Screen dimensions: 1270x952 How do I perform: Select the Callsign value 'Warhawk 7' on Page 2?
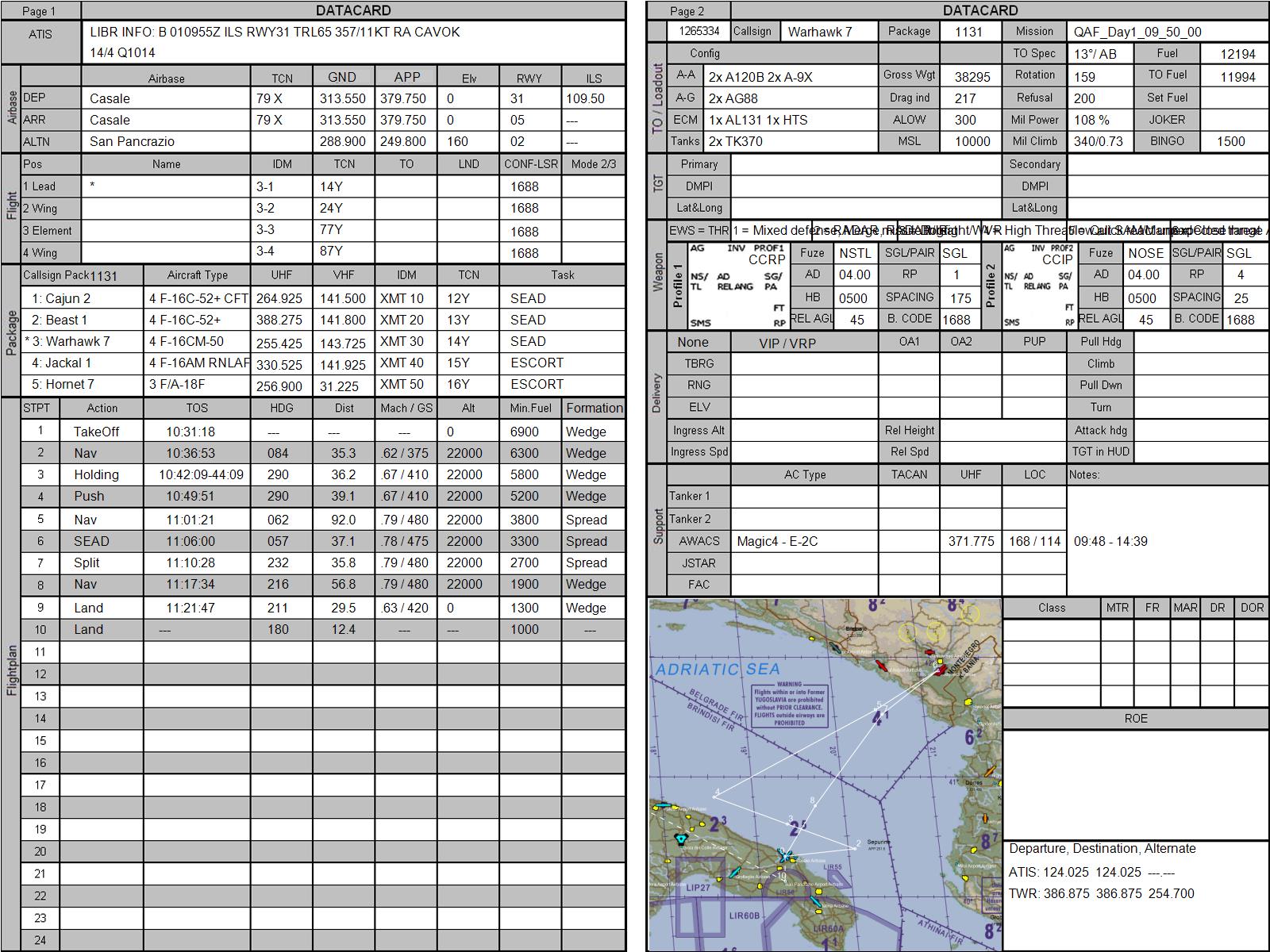coord(819,32)
